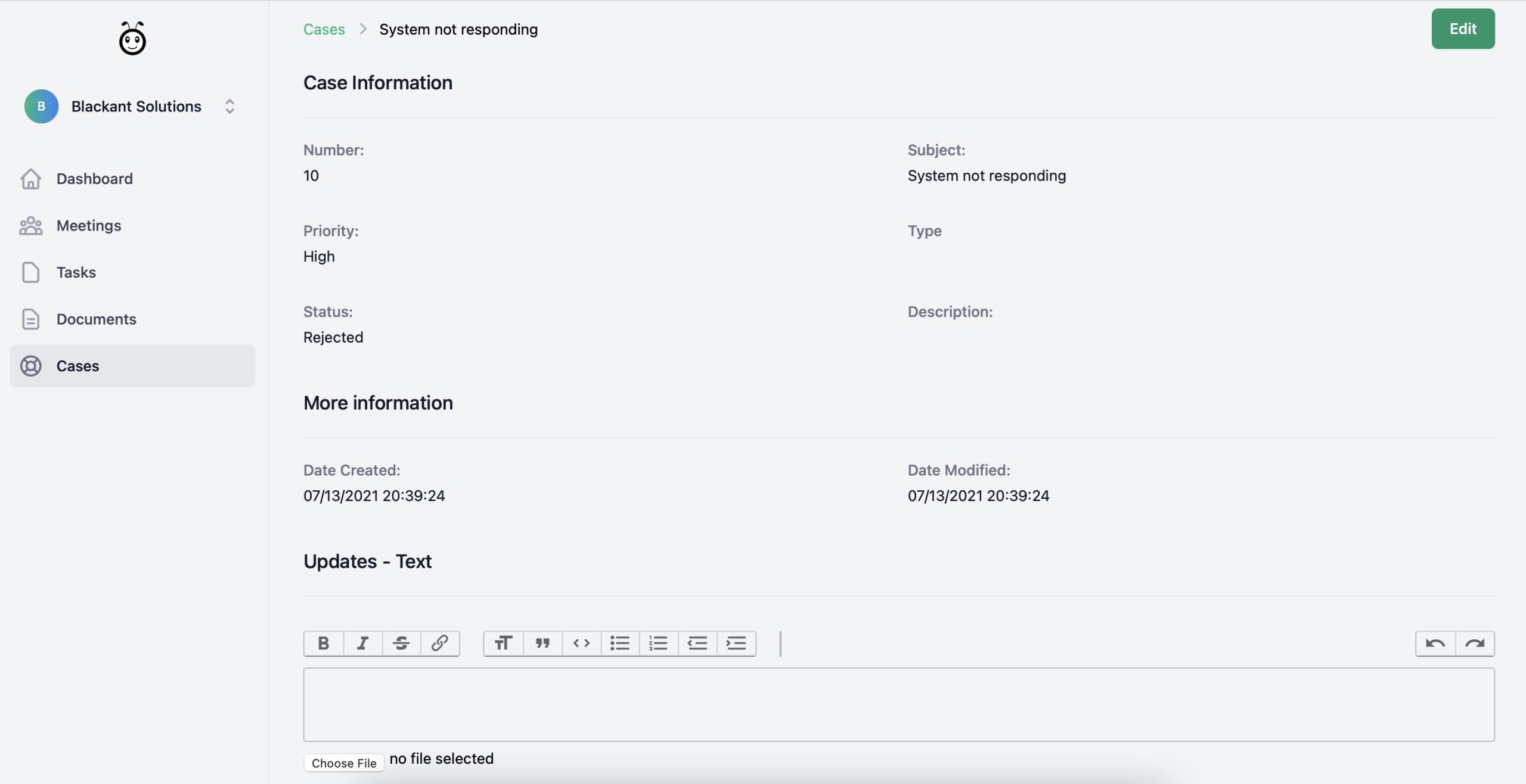The width and height of the screenshot is (1526, 784).
Task: Follow the Cases breadcrumb link
Action: (x=324, y=29)
